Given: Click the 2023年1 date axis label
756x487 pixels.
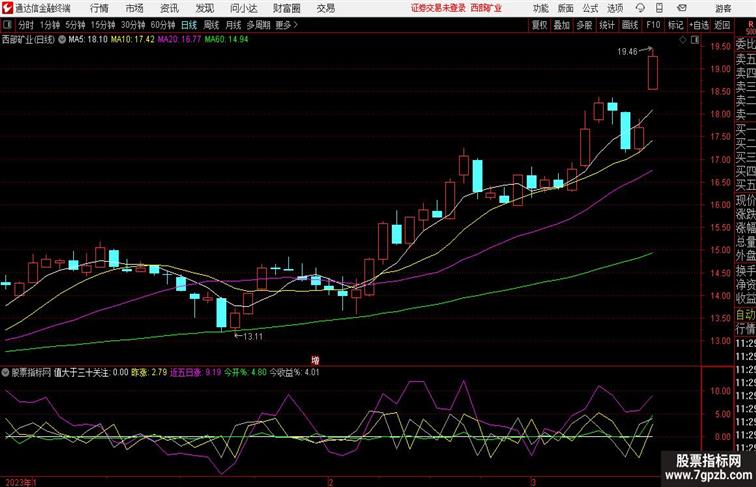Looking at the screenshot, I should (21, 482).
